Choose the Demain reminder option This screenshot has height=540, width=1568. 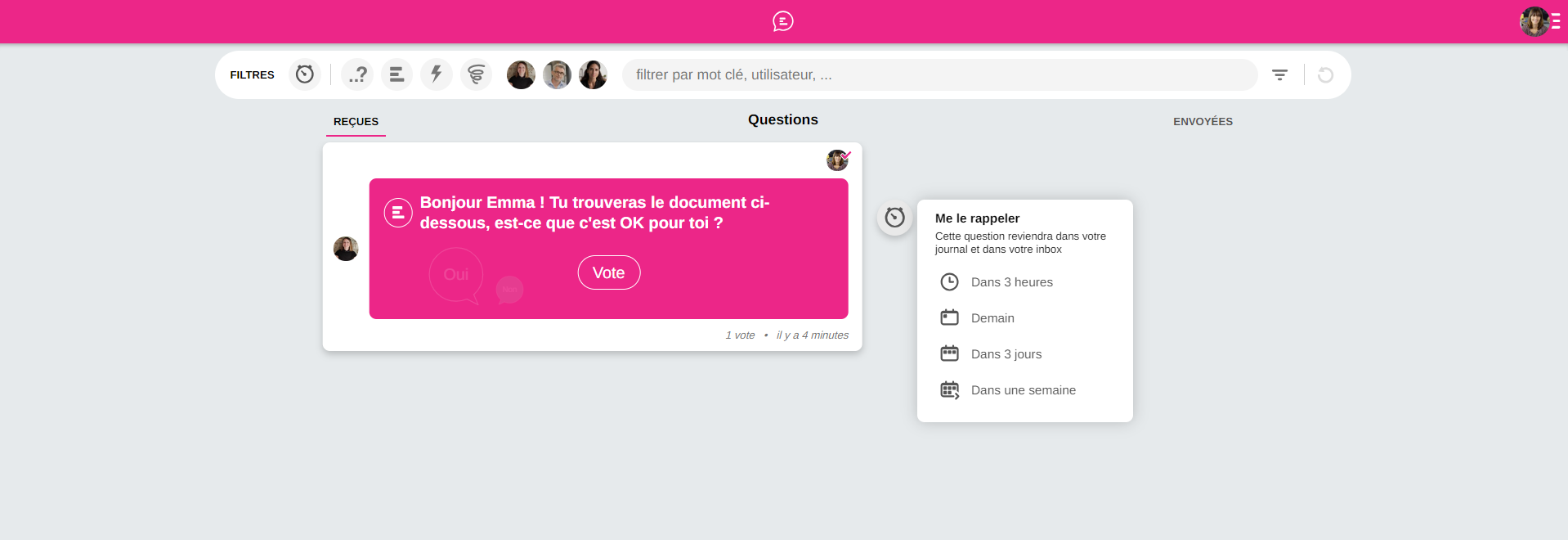992,318
